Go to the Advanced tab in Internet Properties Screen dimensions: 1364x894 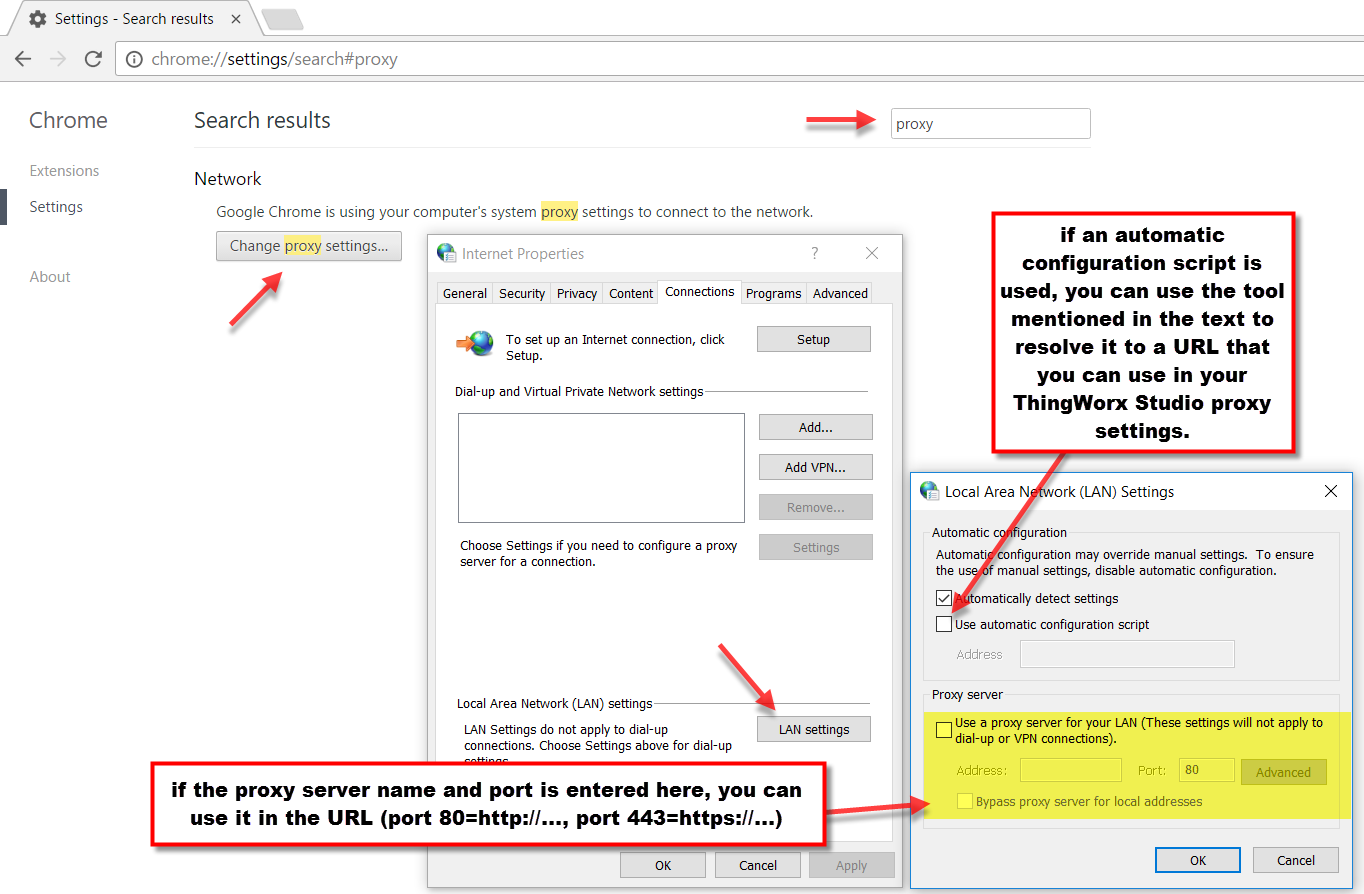coord(840,293)
